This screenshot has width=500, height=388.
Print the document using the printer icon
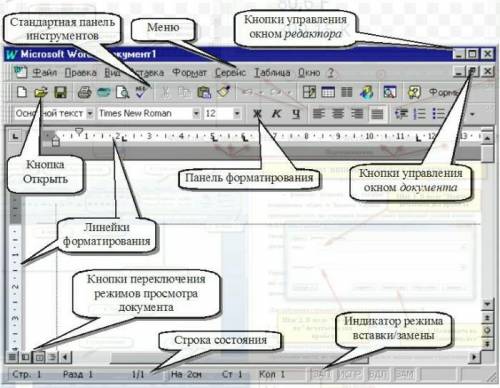(84, 92)
